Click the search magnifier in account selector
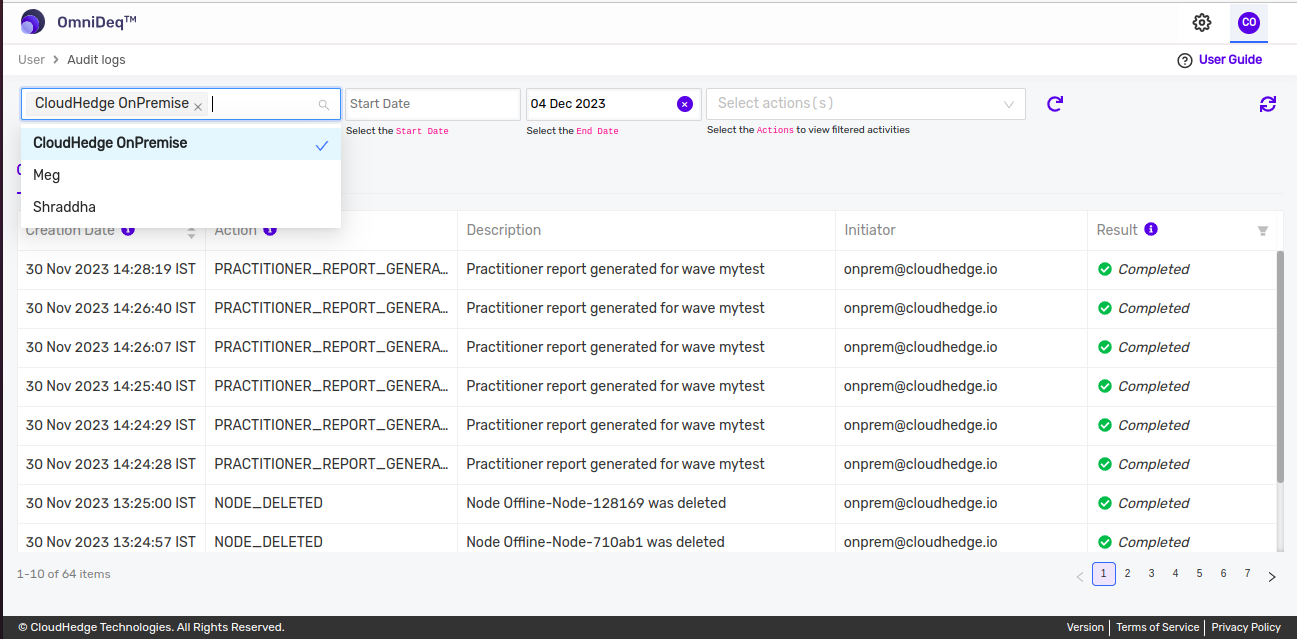The image size is (1297, 639). [323, 105]
